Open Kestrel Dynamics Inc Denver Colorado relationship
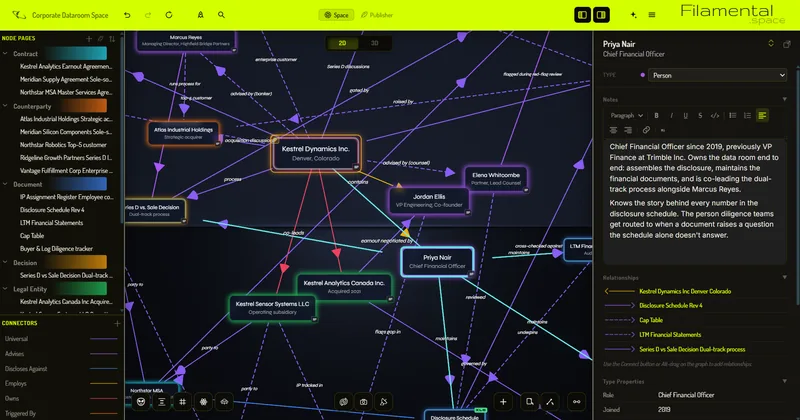This screenshot has width=800, height=420. pyautogui.click(x=685, y=291)
